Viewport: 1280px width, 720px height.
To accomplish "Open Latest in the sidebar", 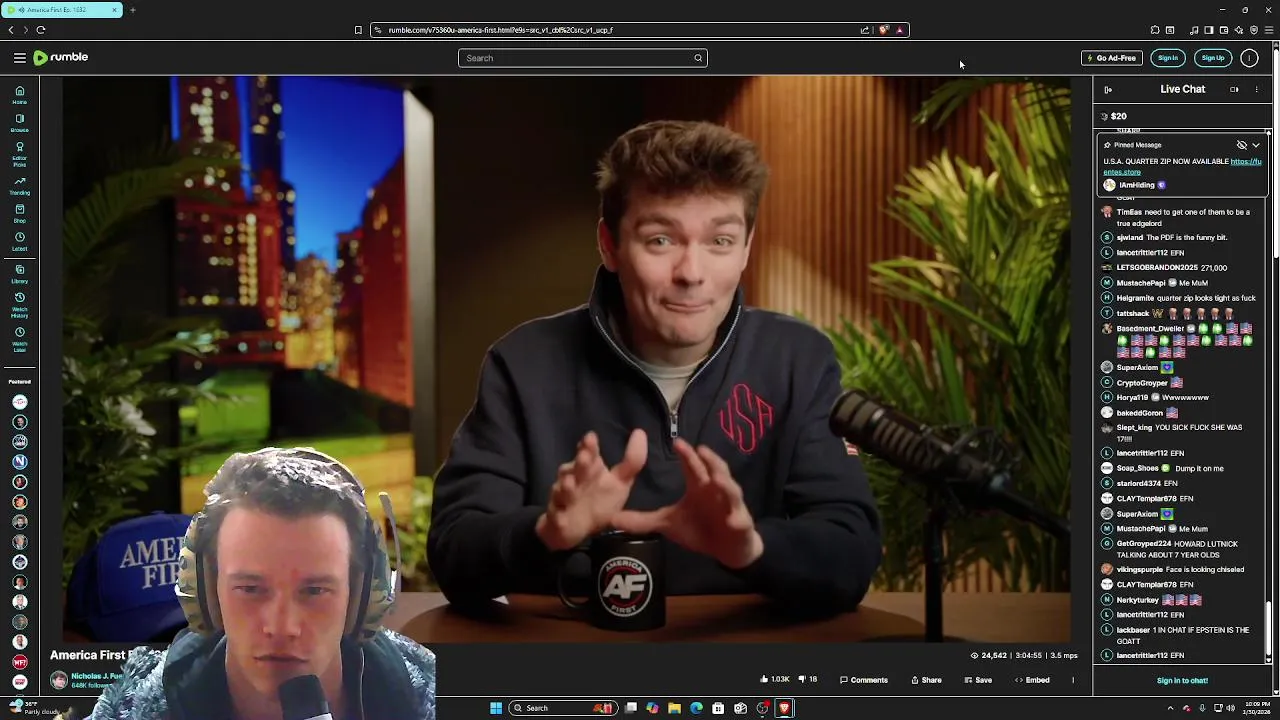I will pos(19,241).
